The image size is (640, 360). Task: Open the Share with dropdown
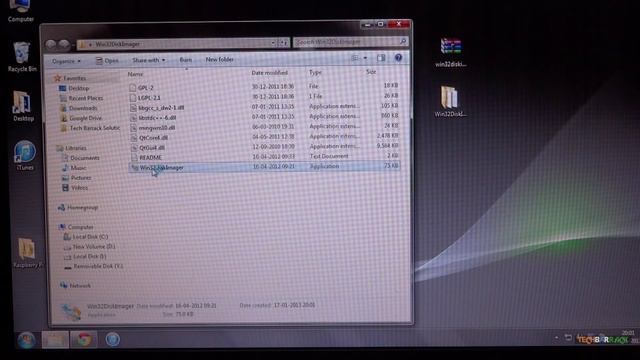pos(149,60)
